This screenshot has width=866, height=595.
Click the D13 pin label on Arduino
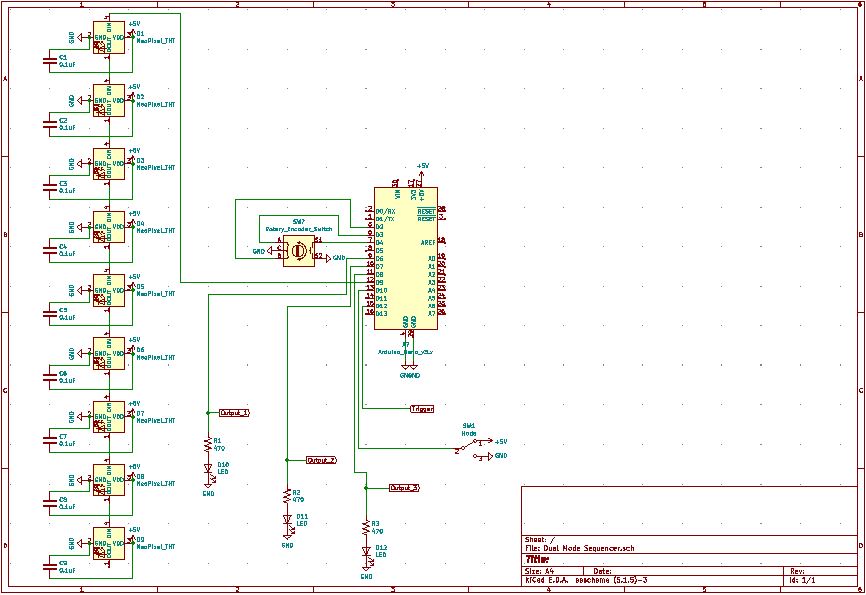coord(381,314)
